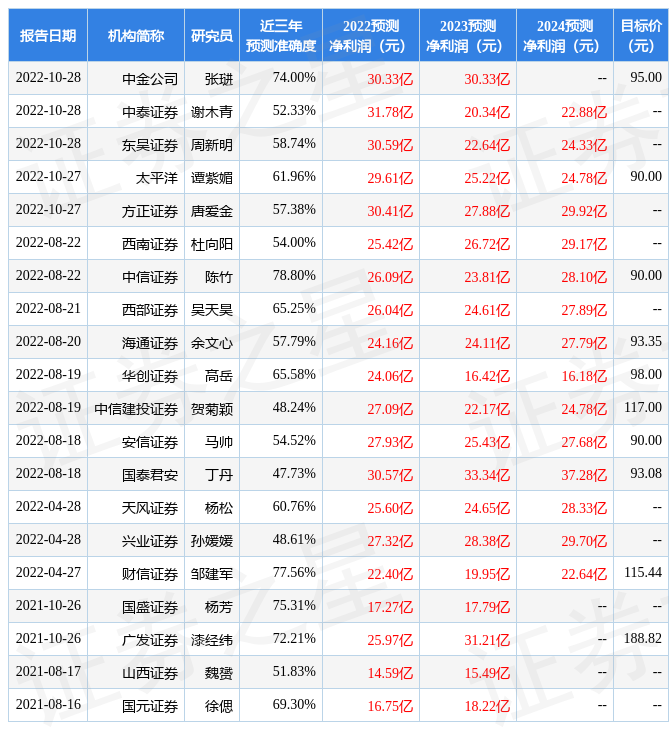Click 2024 forecast 22.88亿

tap(584, 112)
